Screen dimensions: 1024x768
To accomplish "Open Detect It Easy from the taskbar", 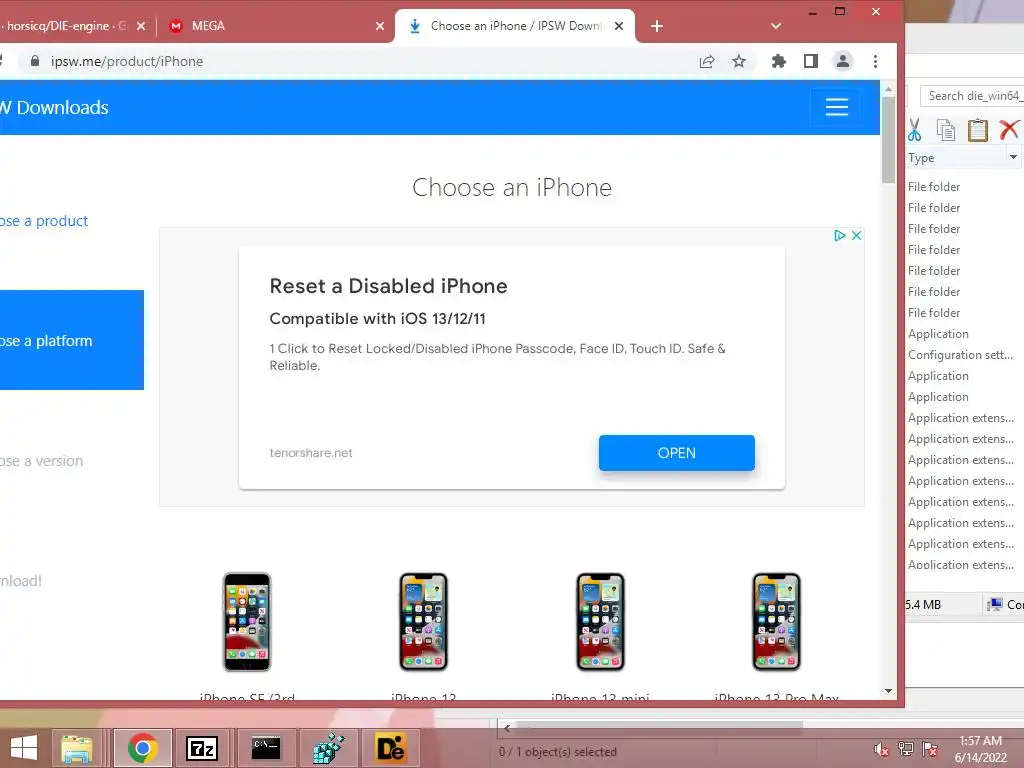I will coord(391,748).
